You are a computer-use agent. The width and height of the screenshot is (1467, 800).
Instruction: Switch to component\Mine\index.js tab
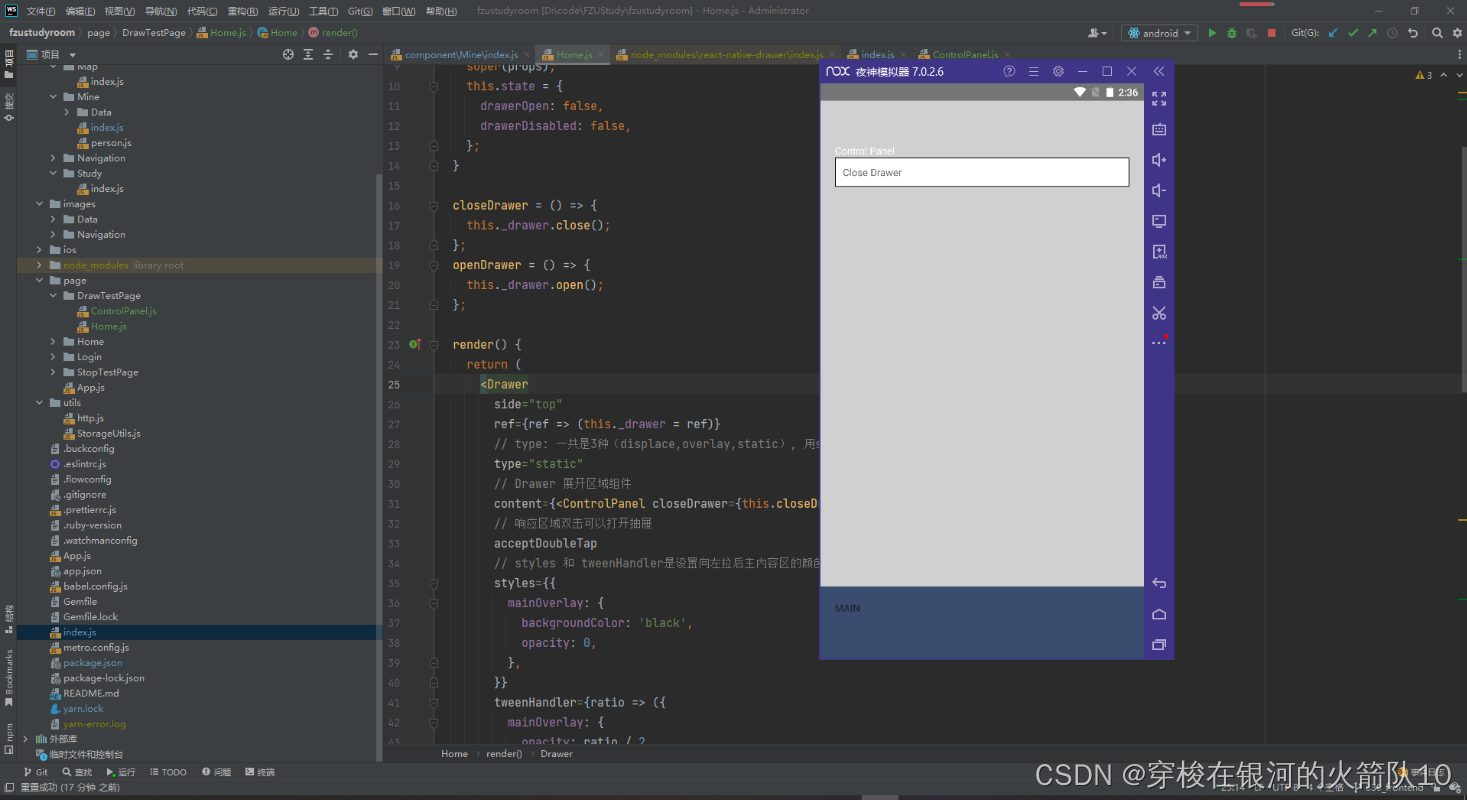(461, 54)
